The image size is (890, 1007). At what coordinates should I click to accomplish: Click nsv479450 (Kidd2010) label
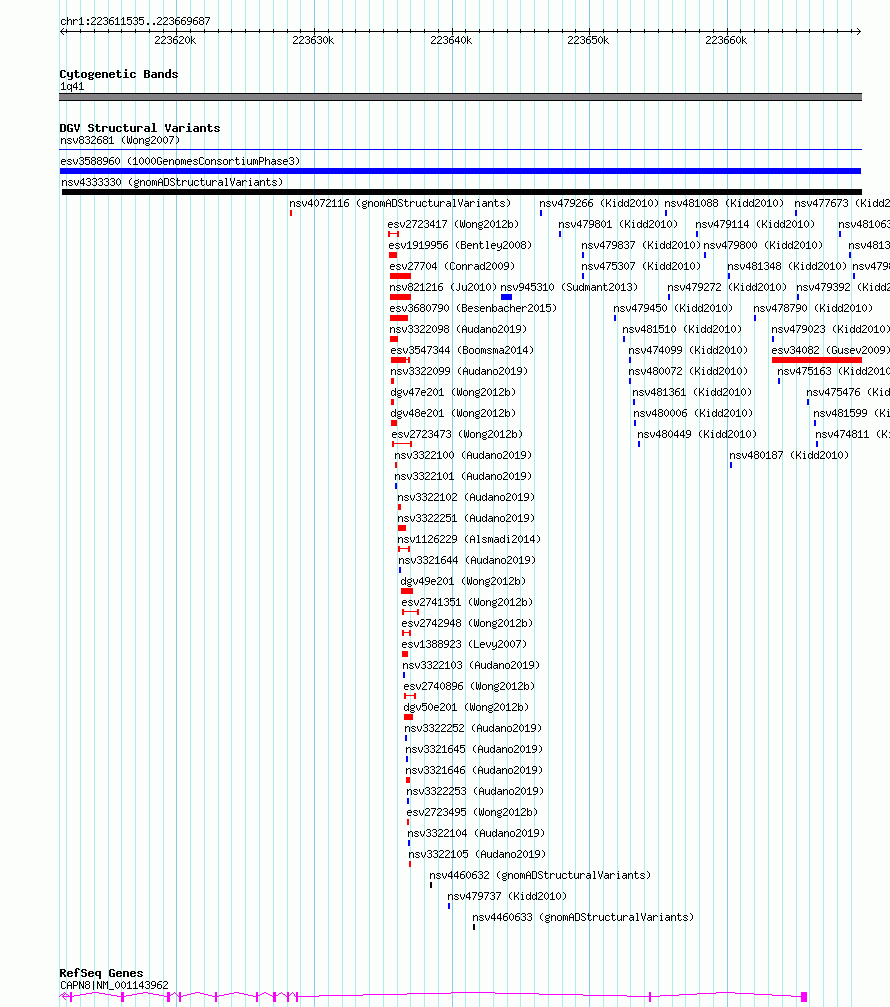coord(673,308)
